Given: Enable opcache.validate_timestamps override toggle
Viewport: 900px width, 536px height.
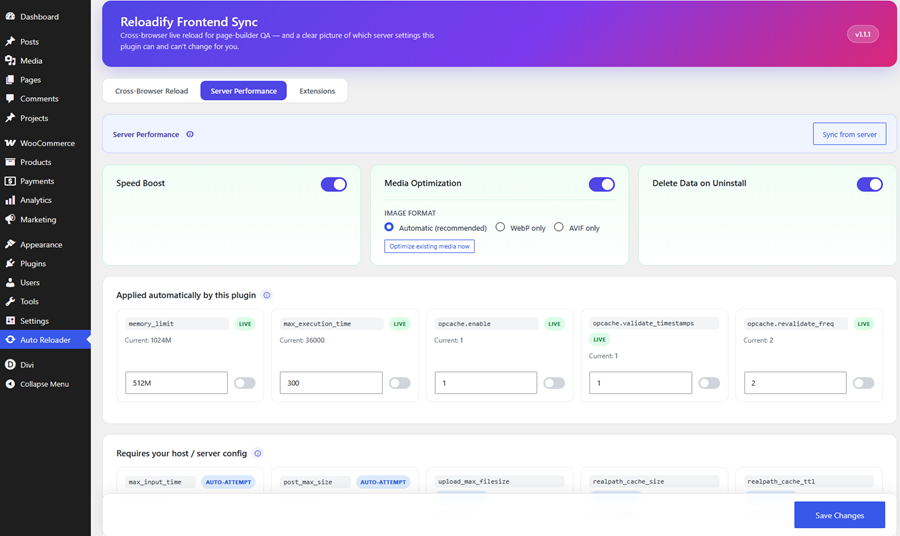Looking at the screenshot, I should [x=709, y=383].
